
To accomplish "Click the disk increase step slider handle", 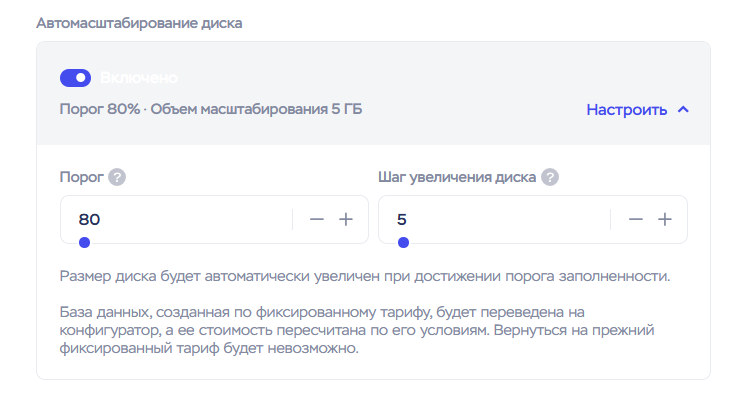I will (x=403, y=242).
